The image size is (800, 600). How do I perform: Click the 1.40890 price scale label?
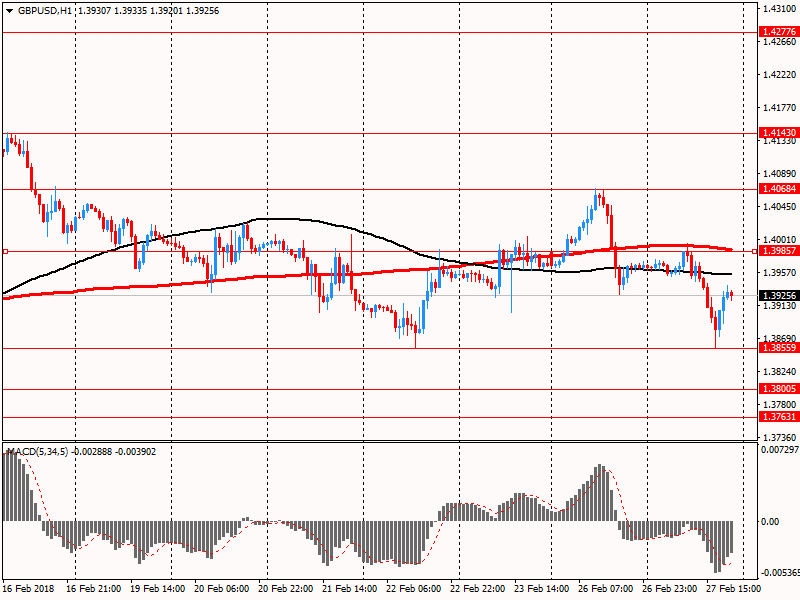(x=779, y=174)
